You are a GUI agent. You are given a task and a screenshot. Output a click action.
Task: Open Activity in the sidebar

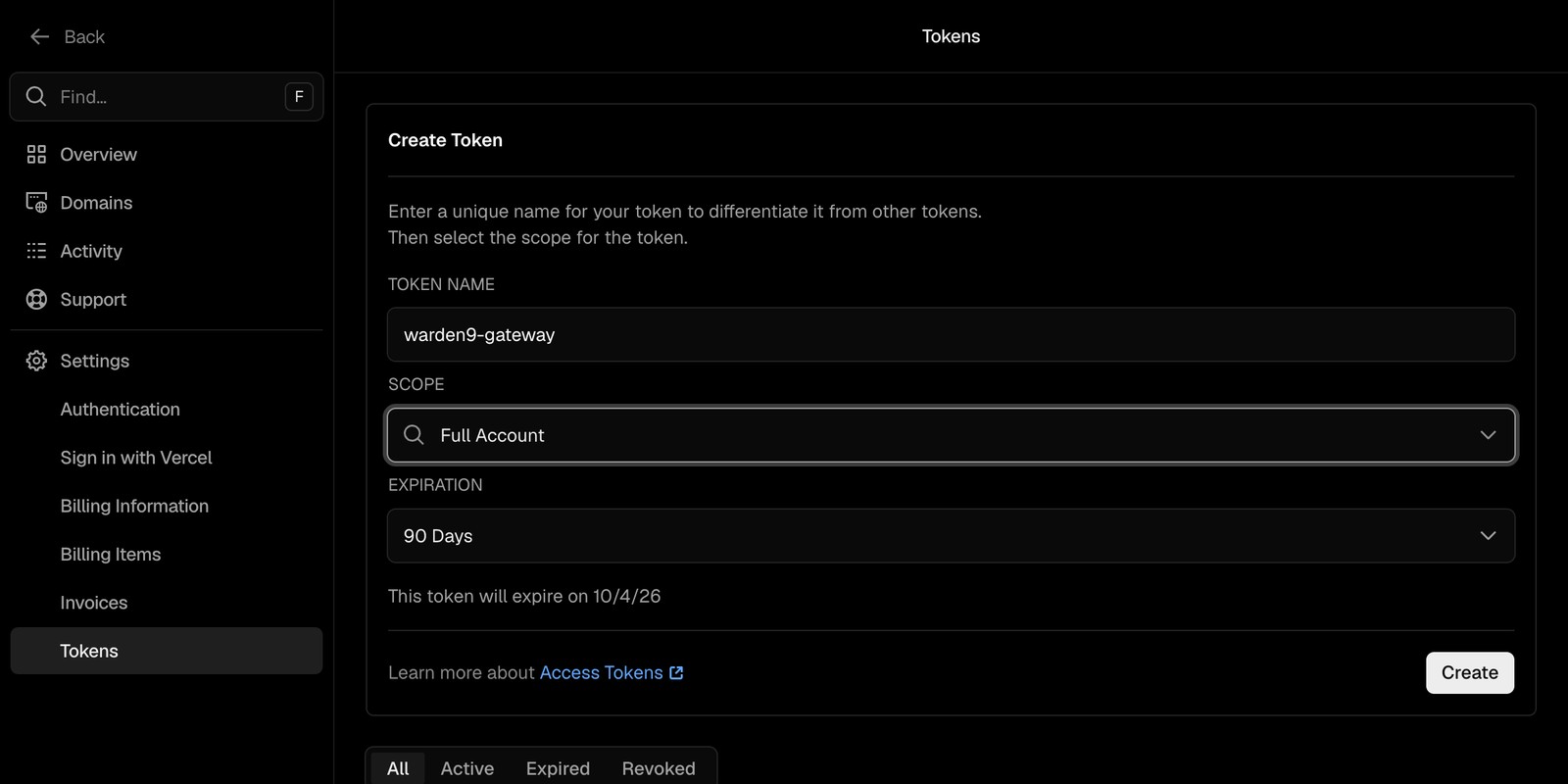coord(167,251)
